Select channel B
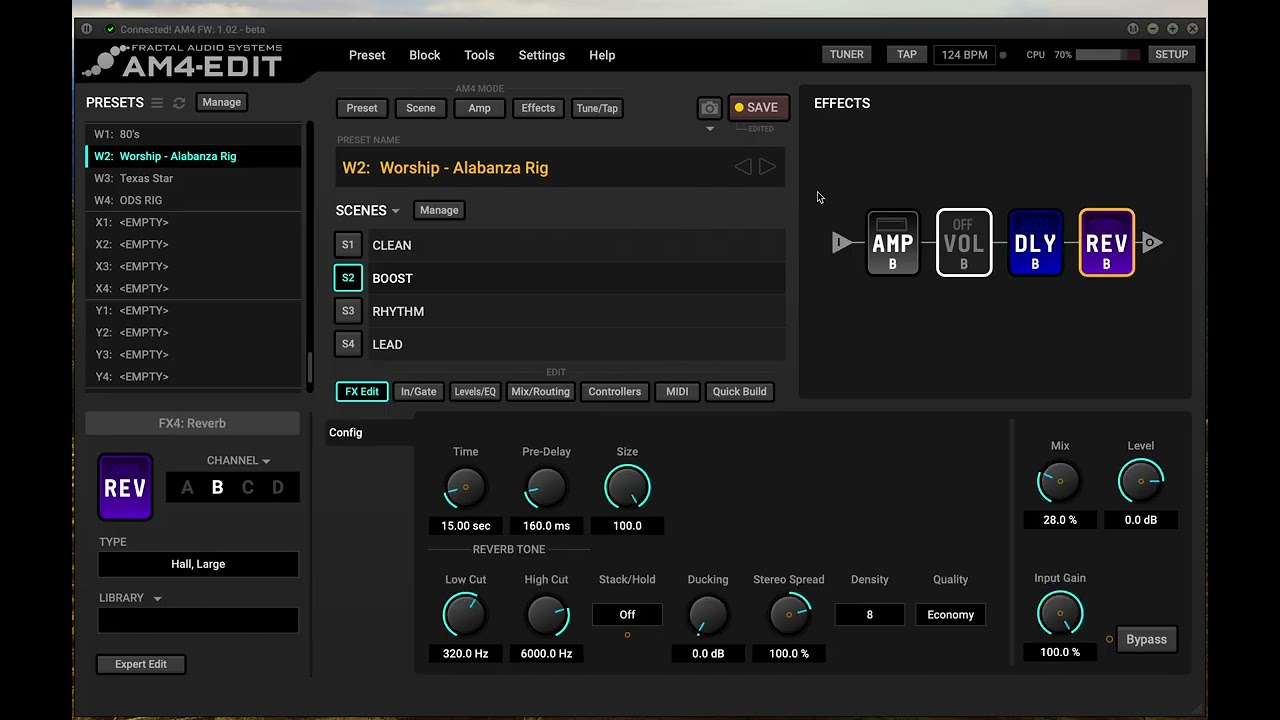Image resolution: width=1280 pixels, height=720 pixels. pos(217,488)
